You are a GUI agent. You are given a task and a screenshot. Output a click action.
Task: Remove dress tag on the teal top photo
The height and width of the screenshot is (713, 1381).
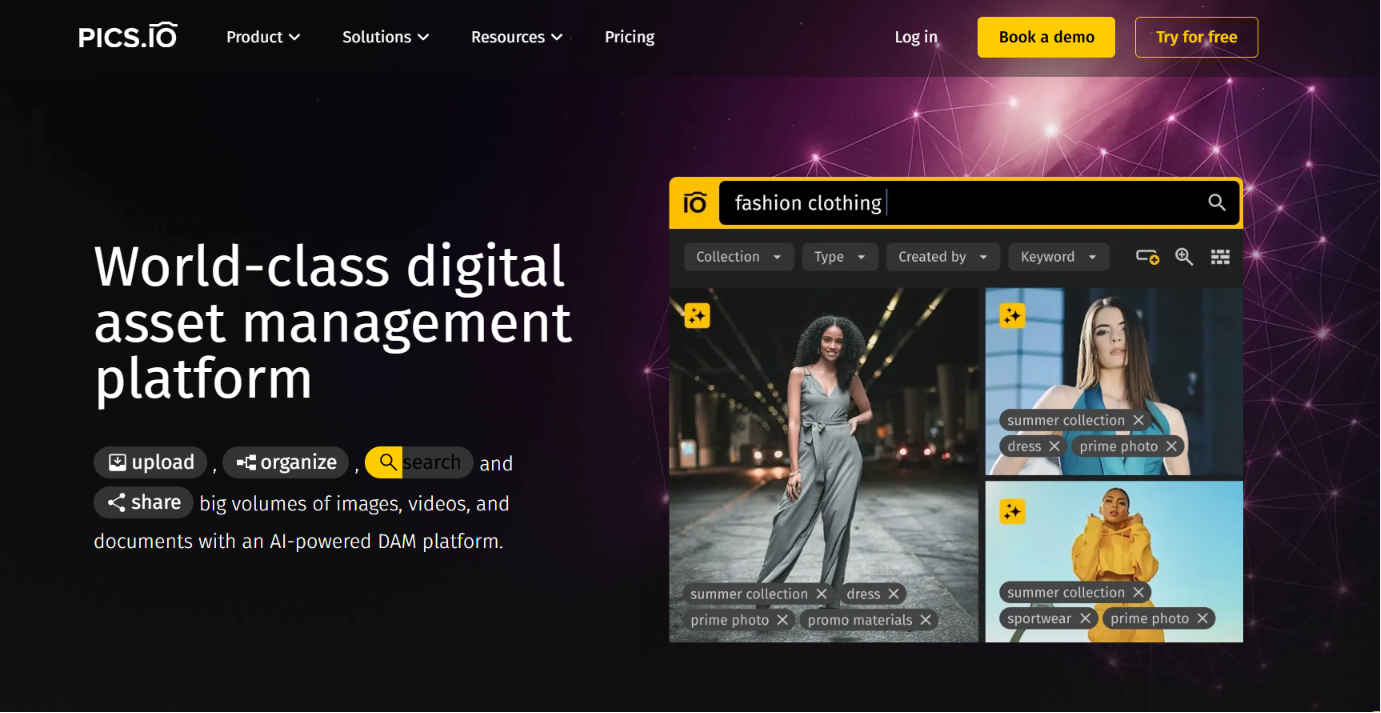coord(1054,447)
